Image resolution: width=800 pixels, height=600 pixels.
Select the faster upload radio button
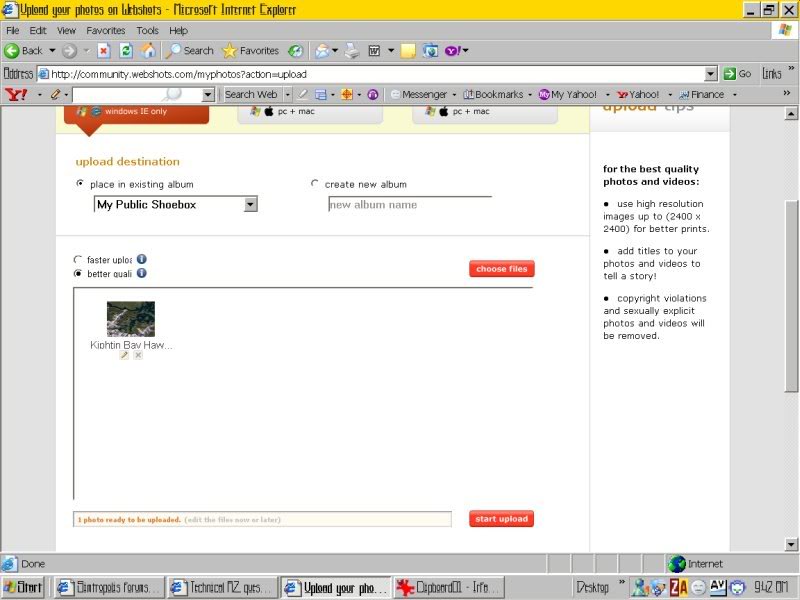(x=79, y=260)
